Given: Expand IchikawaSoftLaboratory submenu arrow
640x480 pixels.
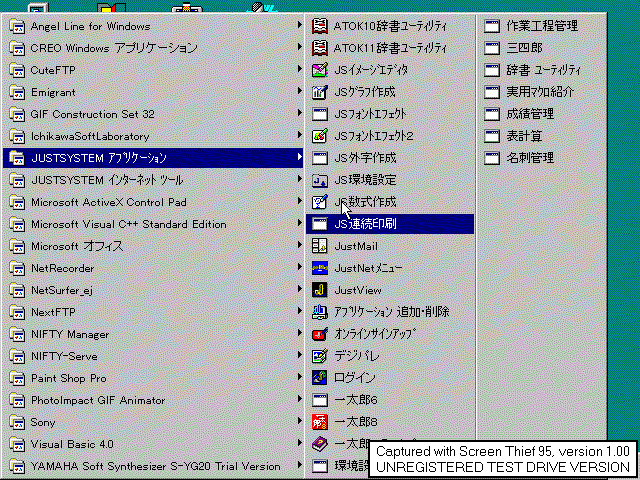Looking at the screenshot, I should [x=299, y=135].
